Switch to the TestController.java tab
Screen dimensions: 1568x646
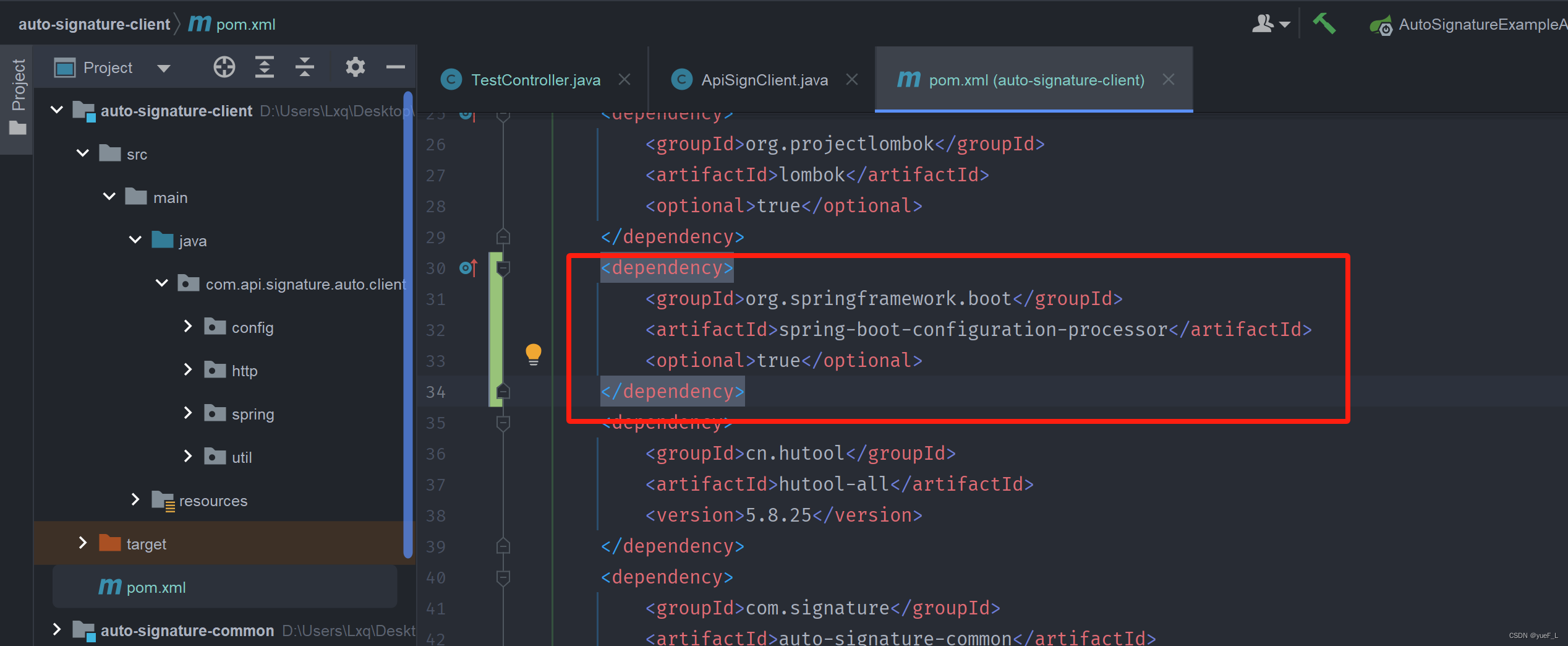535,79
